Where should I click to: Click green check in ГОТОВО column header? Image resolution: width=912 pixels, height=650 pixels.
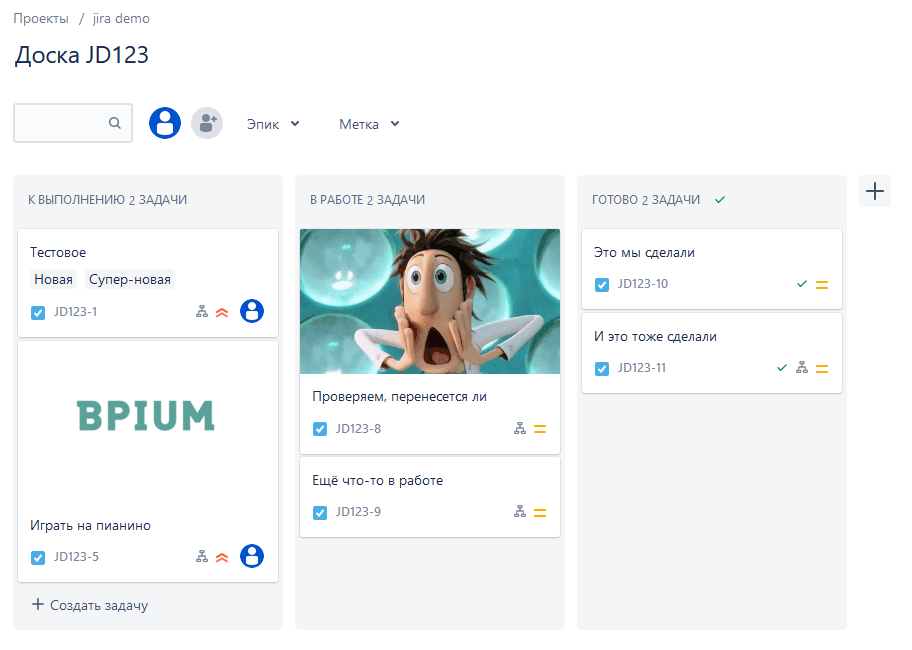[x=720, y=199]
